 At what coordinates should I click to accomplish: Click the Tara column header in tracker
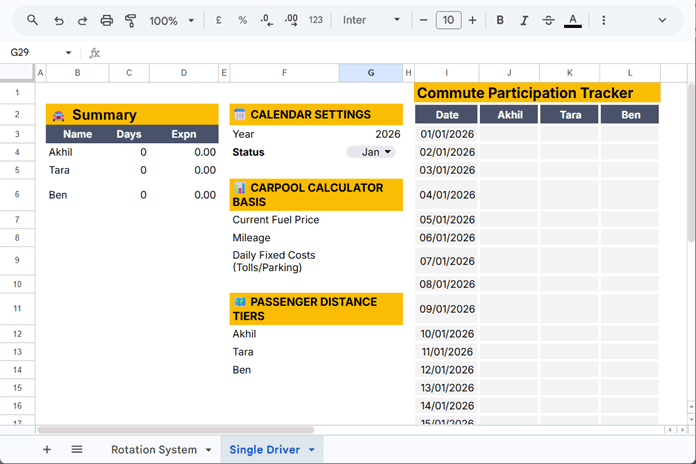pos(569,115)
